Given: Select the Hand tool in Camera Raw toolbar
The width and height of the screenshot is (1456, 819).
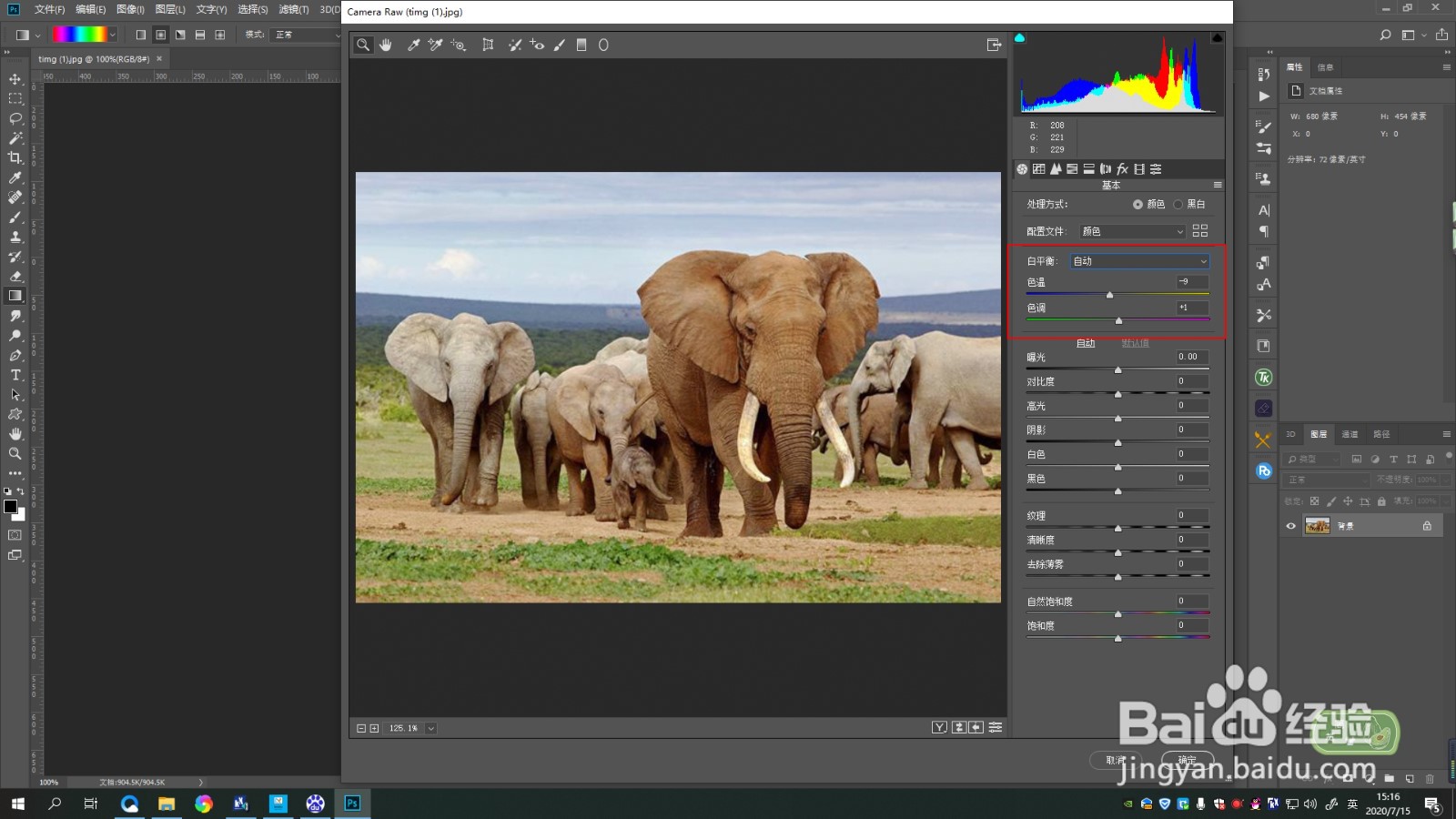Looking at the screenshot, I should (386, 45).
